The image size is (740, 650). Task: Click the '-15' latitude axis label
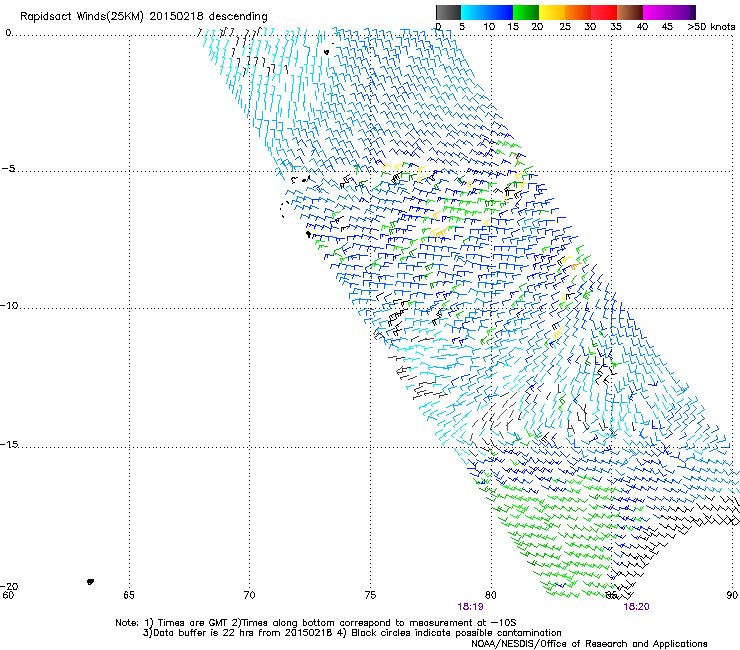pos(9,444)
